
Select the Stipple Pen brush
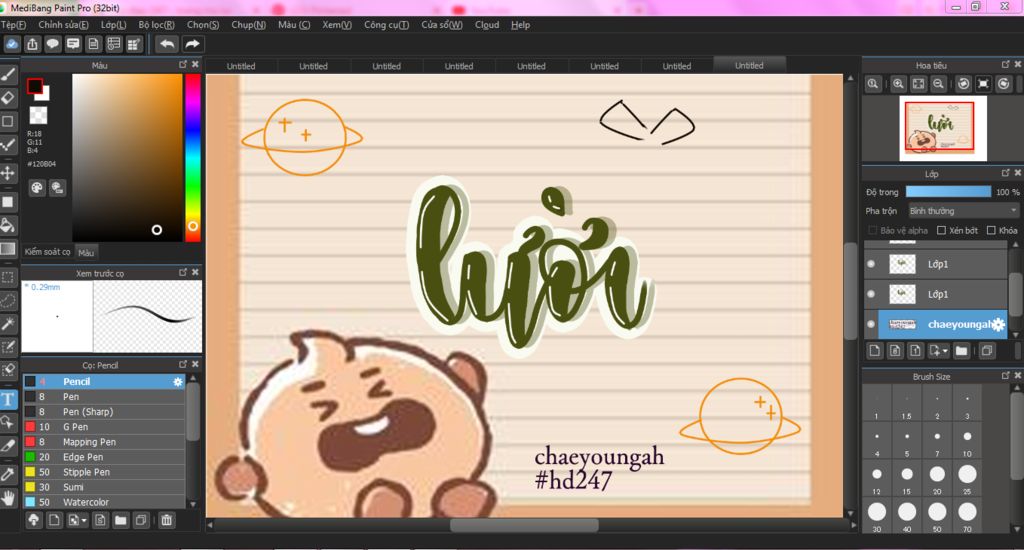point(104,472)
